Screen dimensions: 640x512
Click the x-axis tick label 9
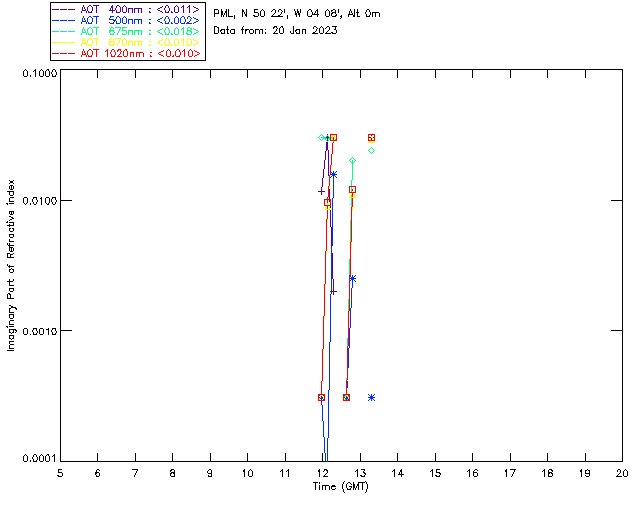[x=210, y=473]
